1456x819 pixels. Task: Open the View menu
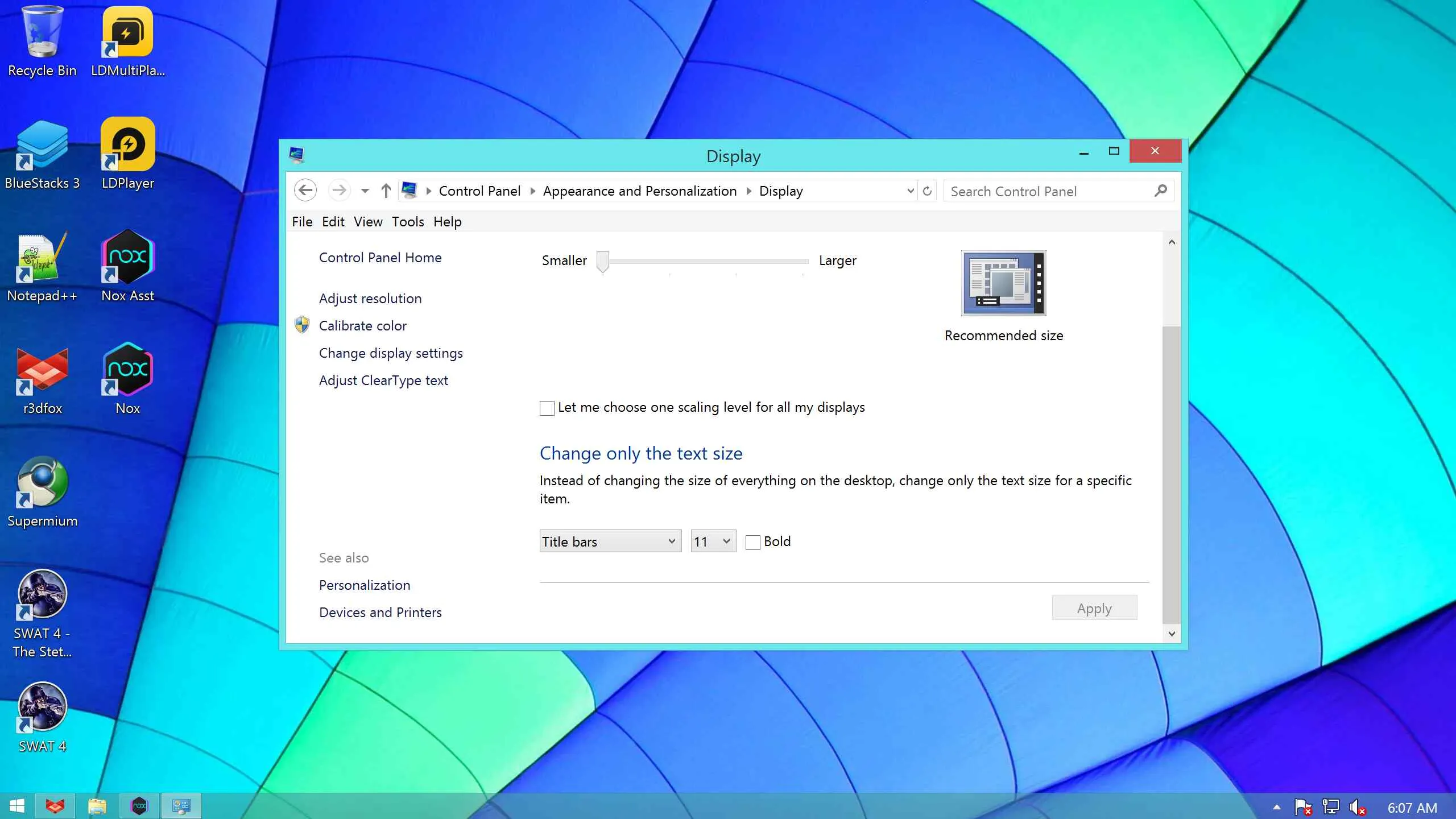367,222
